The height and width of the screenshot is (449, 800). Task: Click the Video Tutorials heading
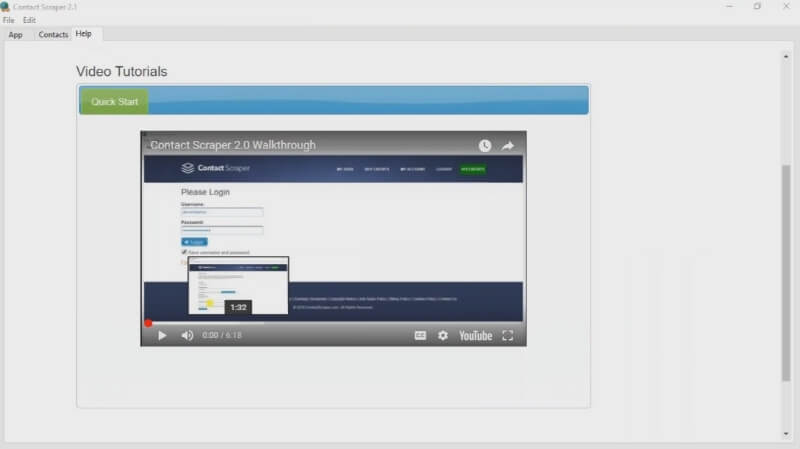coord(121,71)
